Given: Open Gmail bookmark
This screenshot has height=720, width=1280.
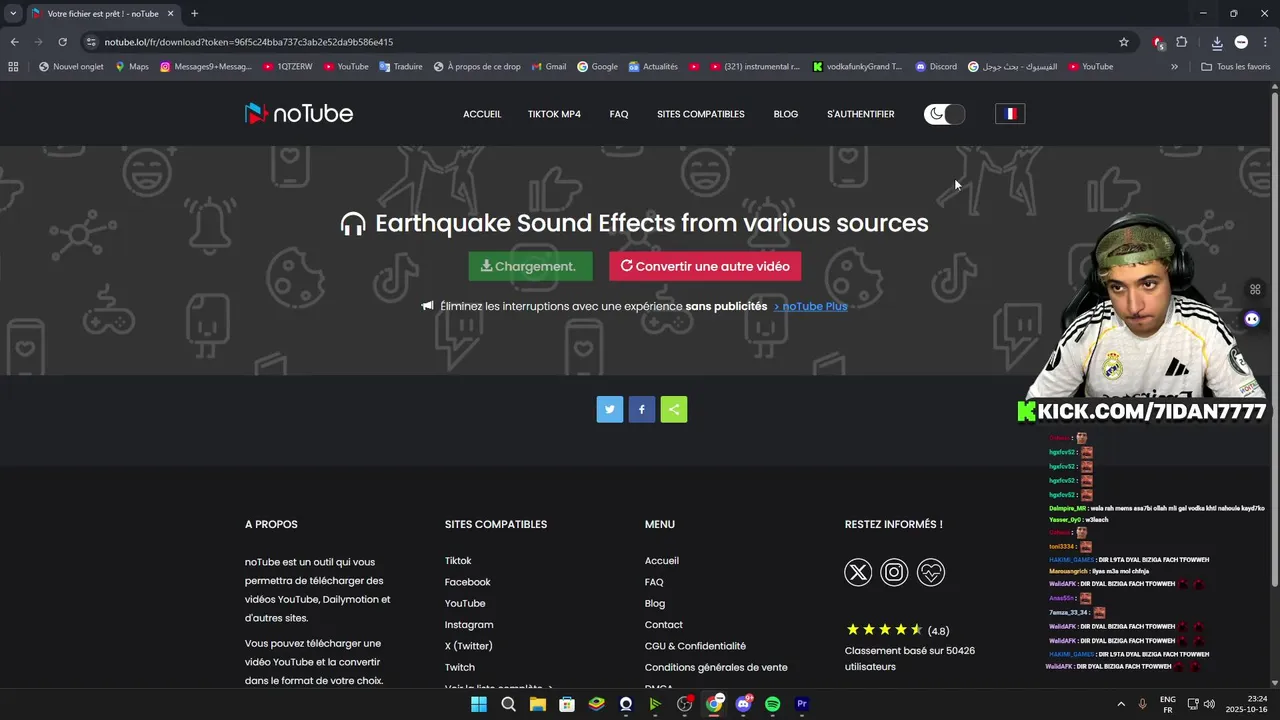Looking at the screenshot, I should (548, 67).
